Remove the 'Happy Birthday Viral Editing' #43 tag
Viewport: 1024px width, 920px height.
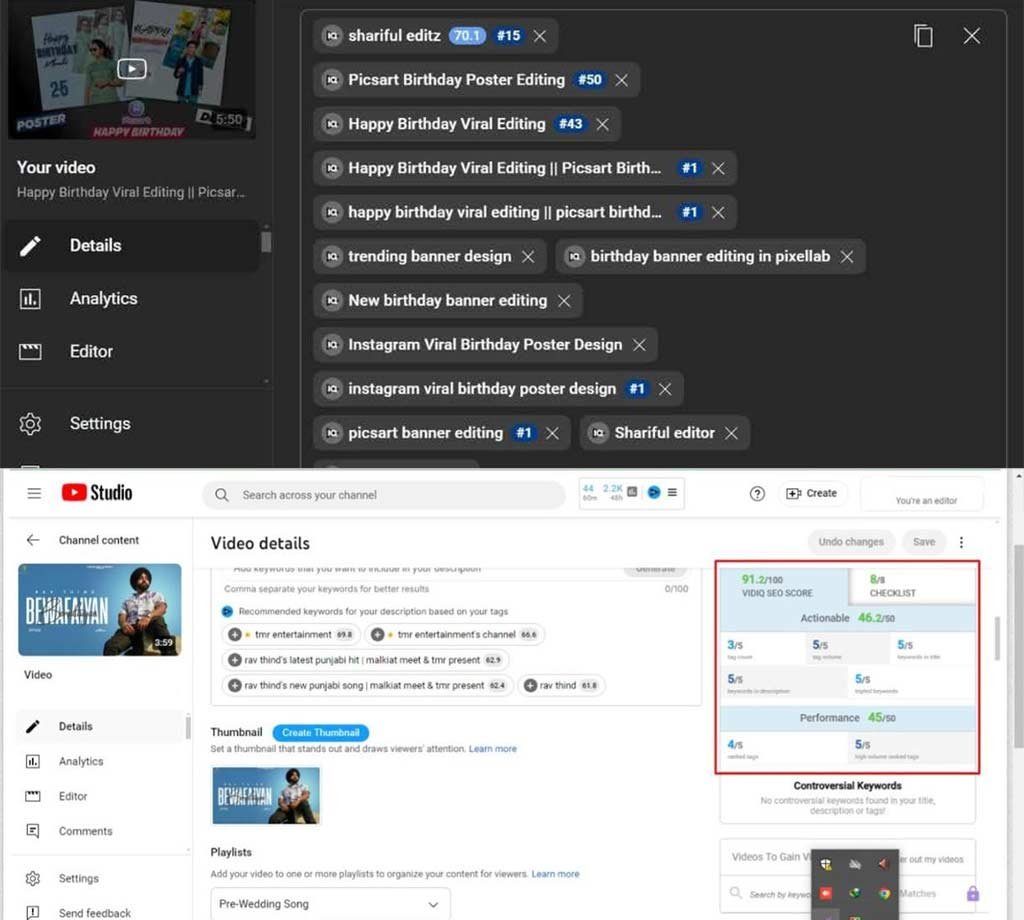[x=602, y=124]
